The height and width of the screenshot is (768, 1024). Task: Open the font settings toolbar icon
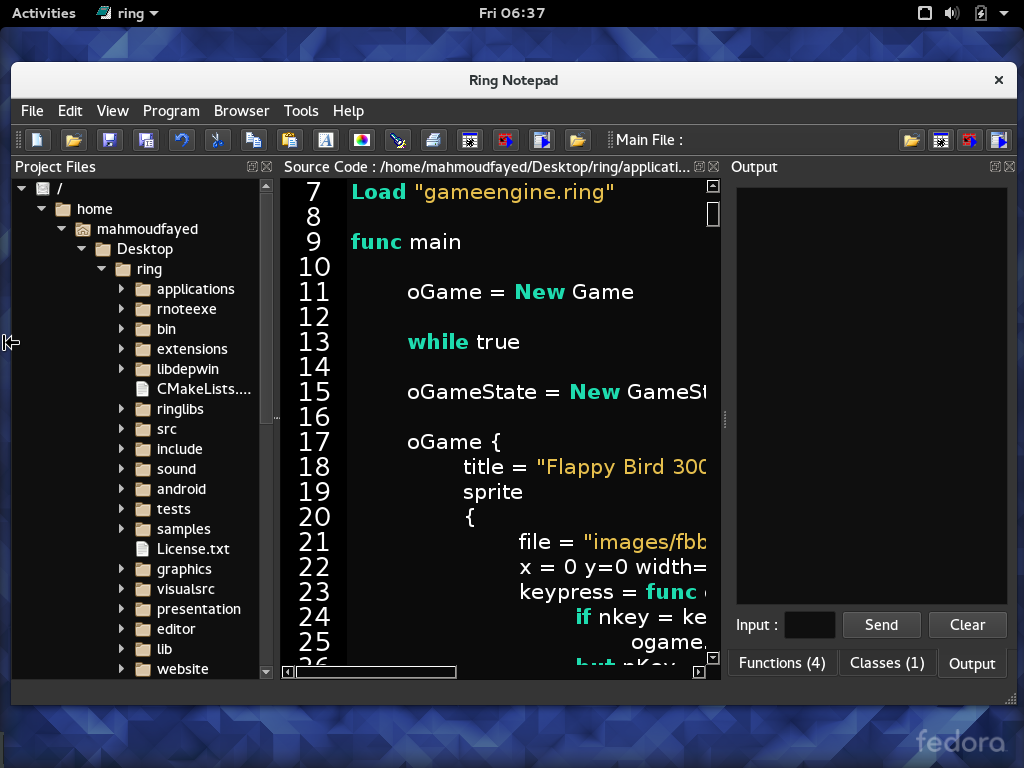[x=326, y=139]
